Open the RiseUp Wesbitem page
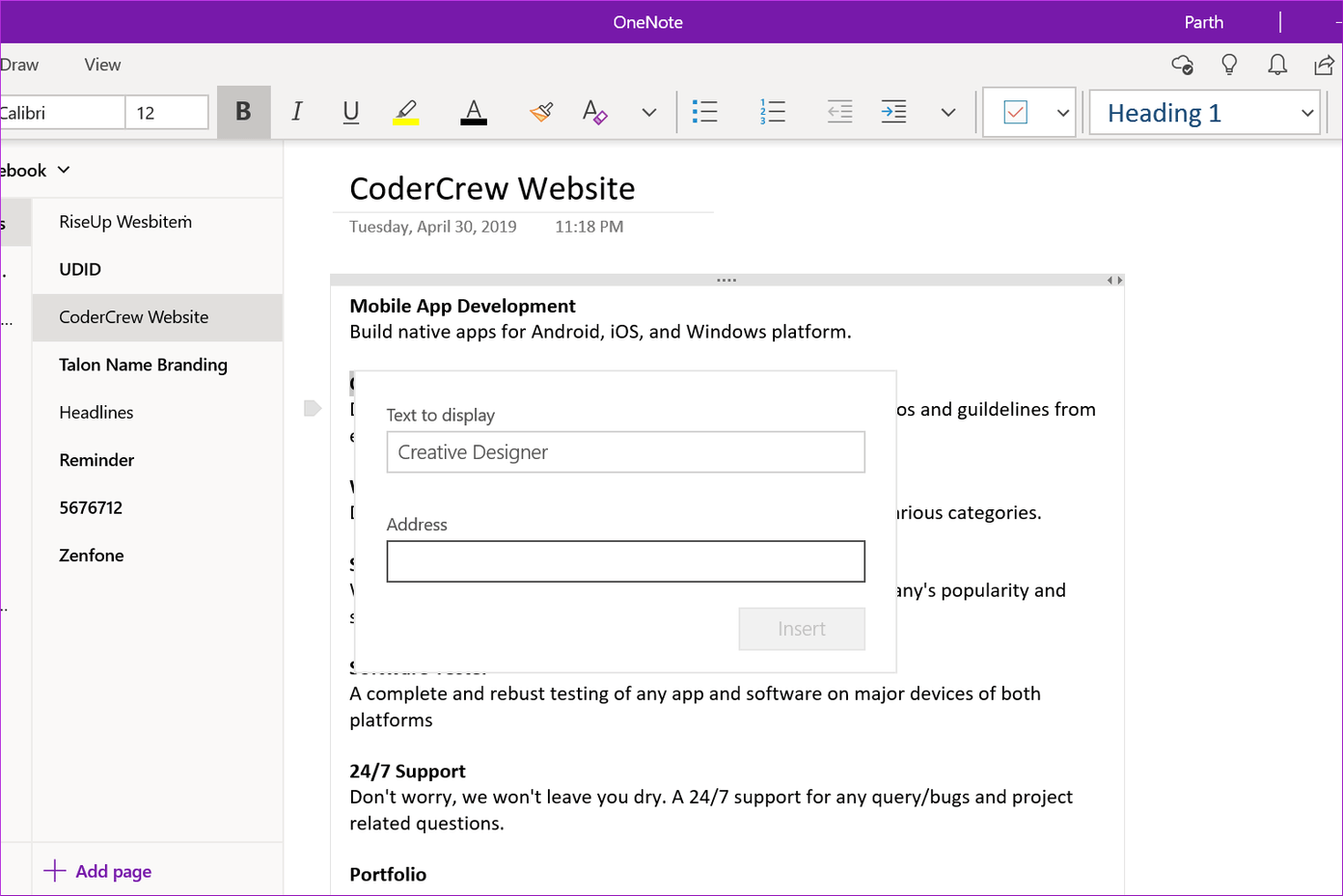 [157, 222]
